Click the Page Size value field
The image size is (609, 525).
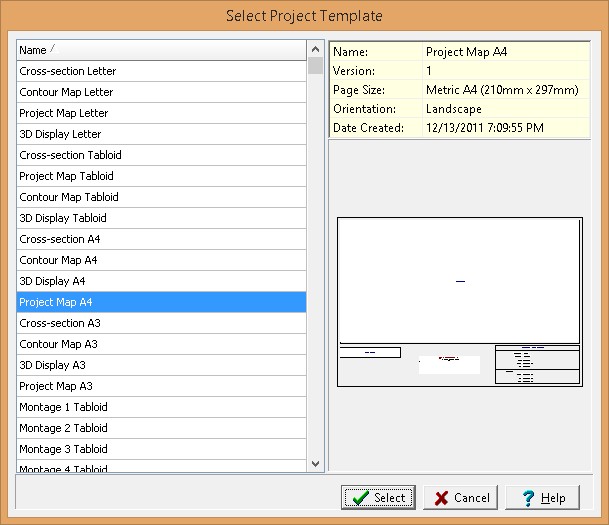tap(502, 90)
